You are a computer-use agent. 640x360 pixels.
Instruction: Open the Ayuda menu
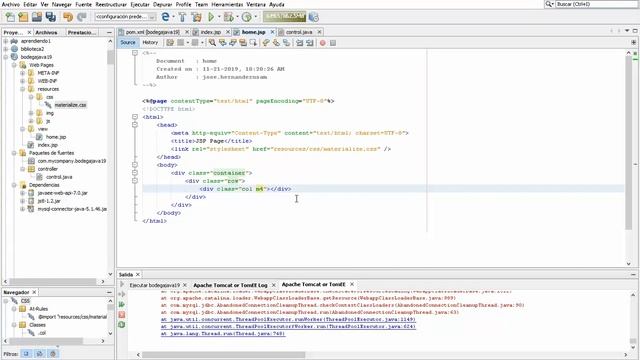277,4
